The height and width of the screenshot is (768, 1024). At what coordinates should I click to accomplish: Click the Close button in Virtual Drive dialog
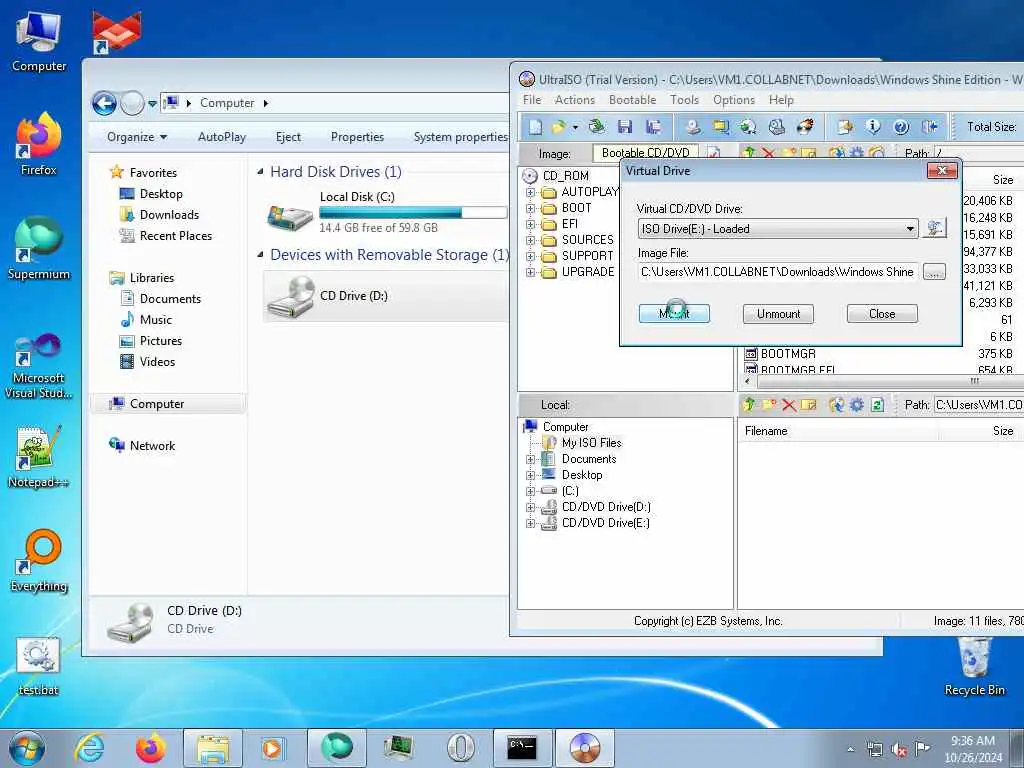882,313
